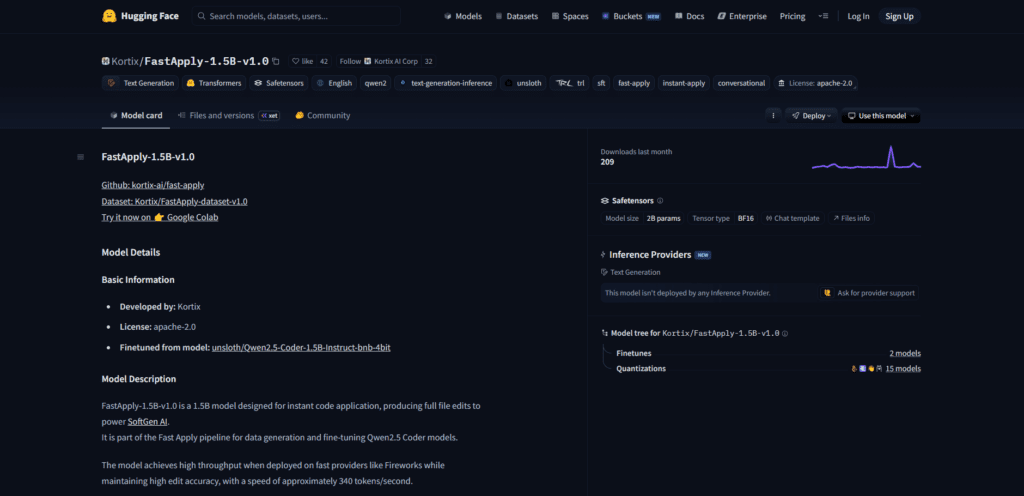
Task: Like the FastApply model
Action: coord(302,61)
